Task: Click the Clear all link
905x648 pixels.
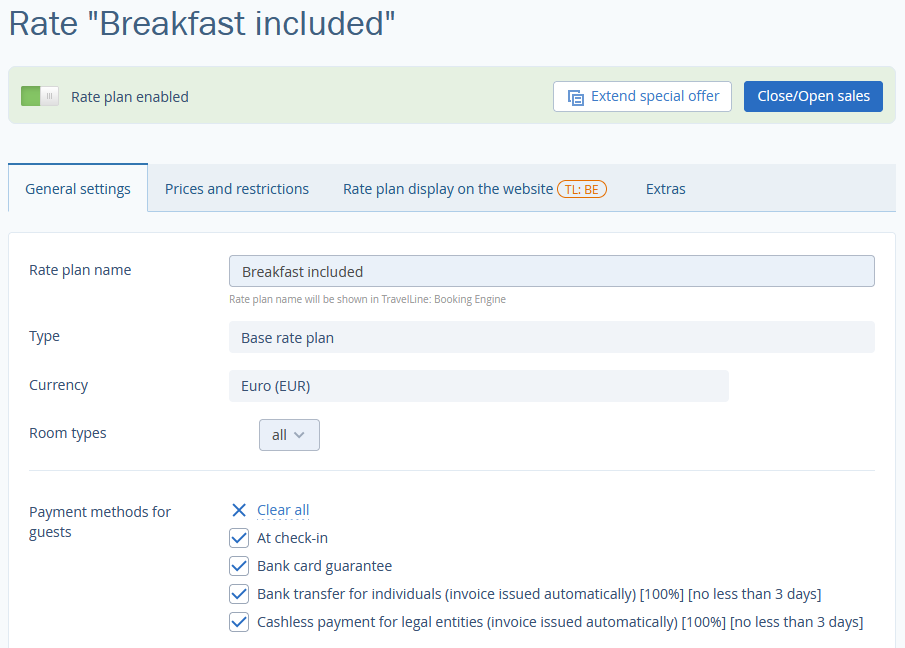Action: pyautogui.click(x=283, y=510)
